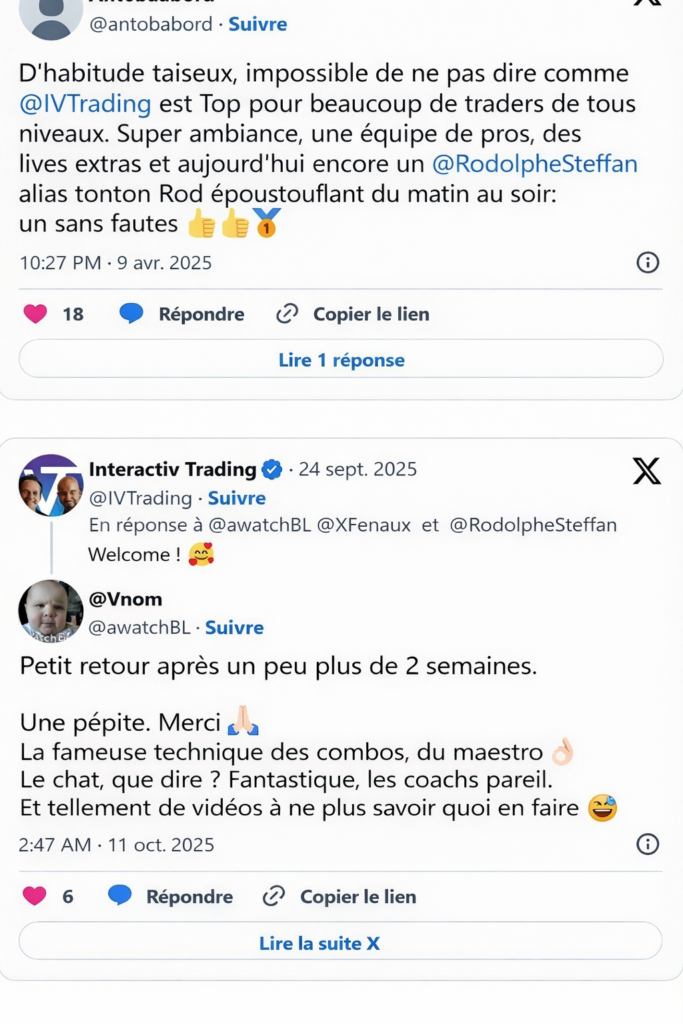Screen dimensions: 683x1024
Task: Click the reply bubble icon under the awatchBL tweet
Action: click(120, 896)
